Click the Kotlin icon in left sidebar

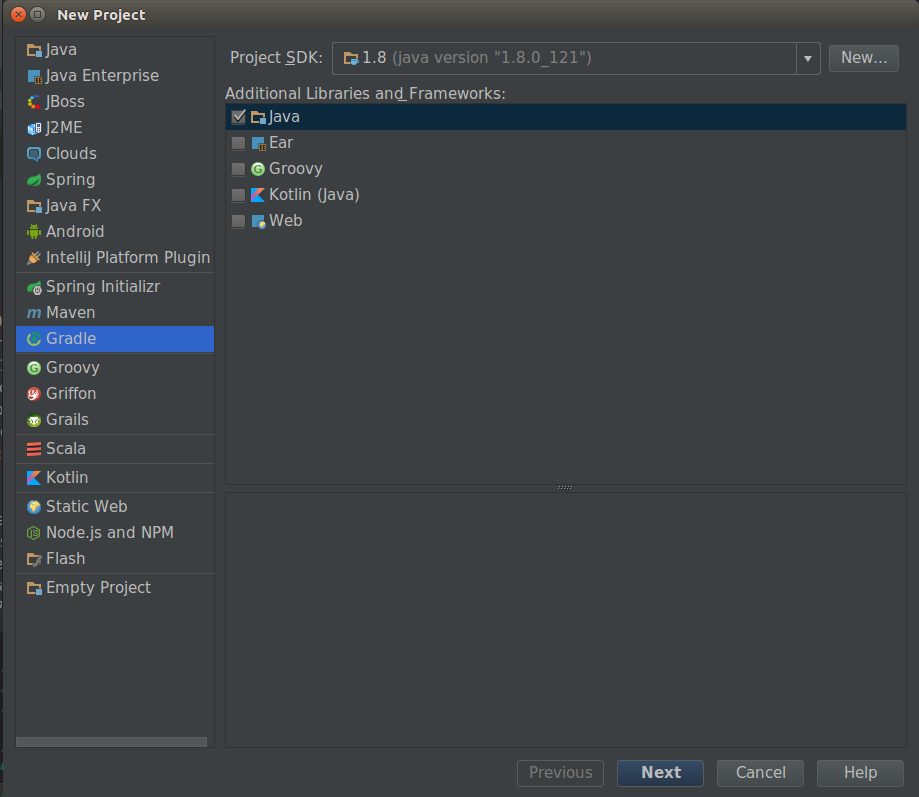point(34,478)
